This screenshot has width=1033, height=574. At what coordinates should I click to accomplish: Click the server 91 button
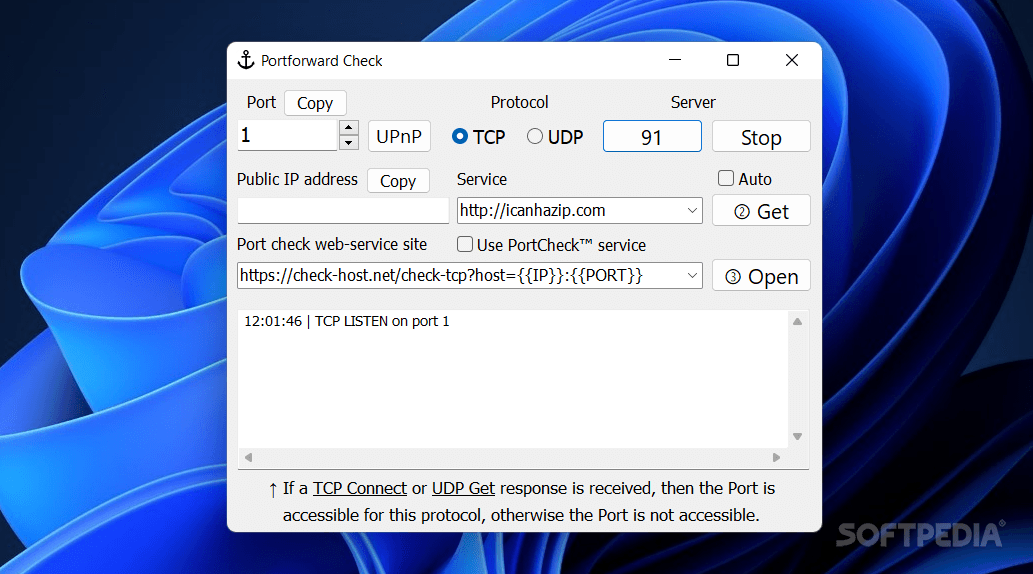652,136
